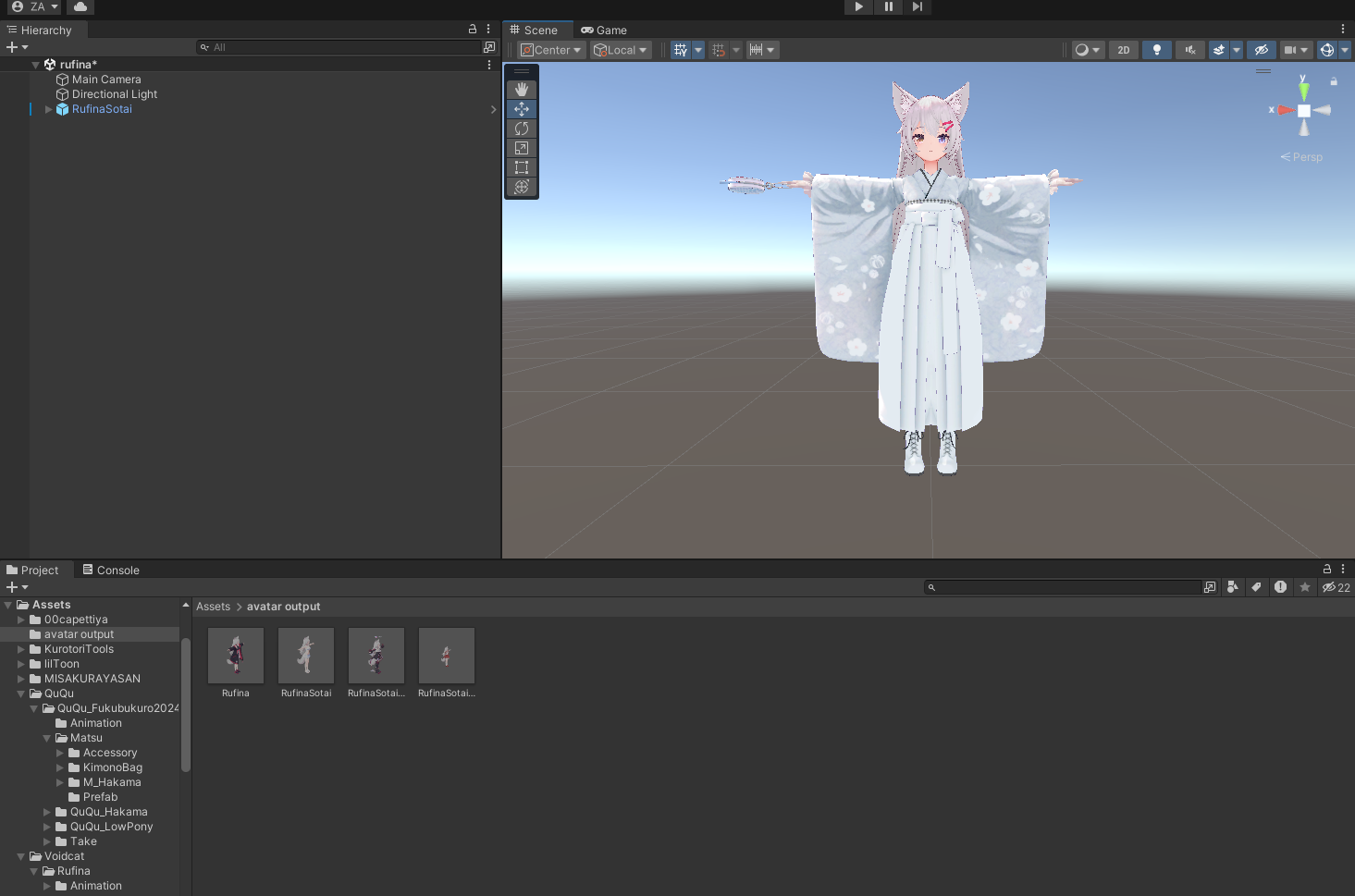Switch to the Game tab
The height and width of the screenshot is (896, 1355).
pos(604,31)
